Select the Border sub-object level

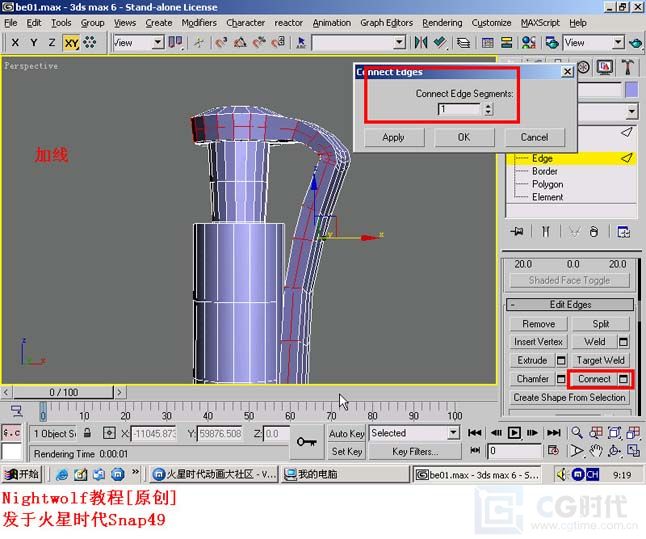(545, 171)
